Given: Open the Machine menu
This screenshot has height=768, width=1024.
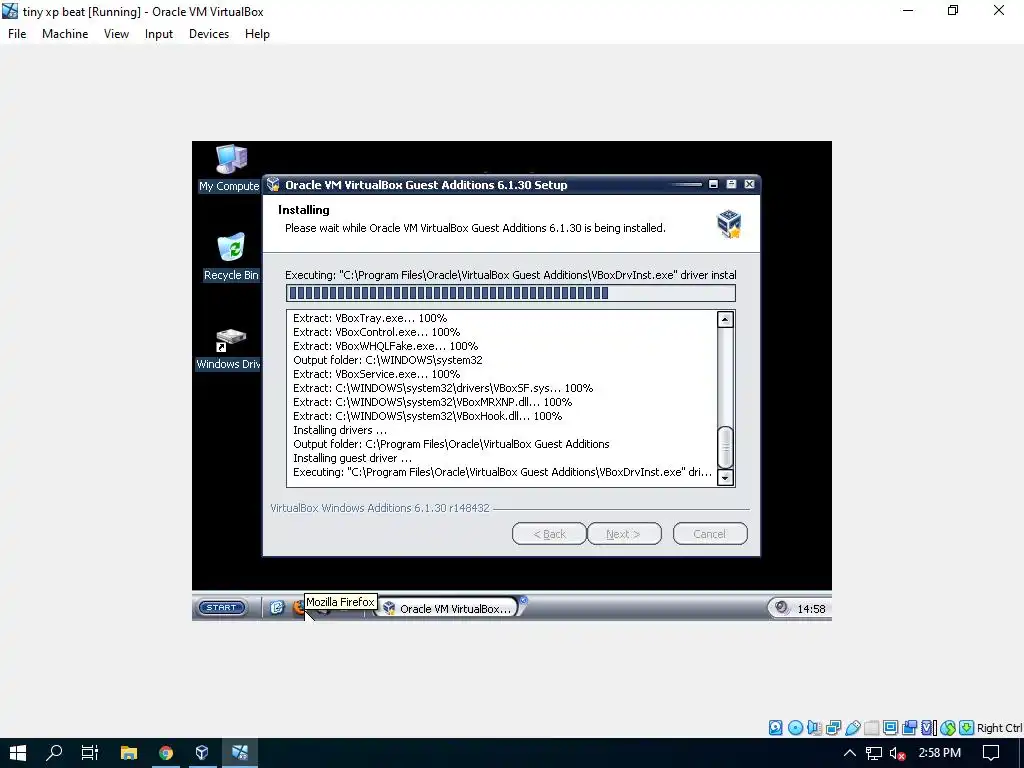Looking at the screenshot, I should (x=65, y=34).
